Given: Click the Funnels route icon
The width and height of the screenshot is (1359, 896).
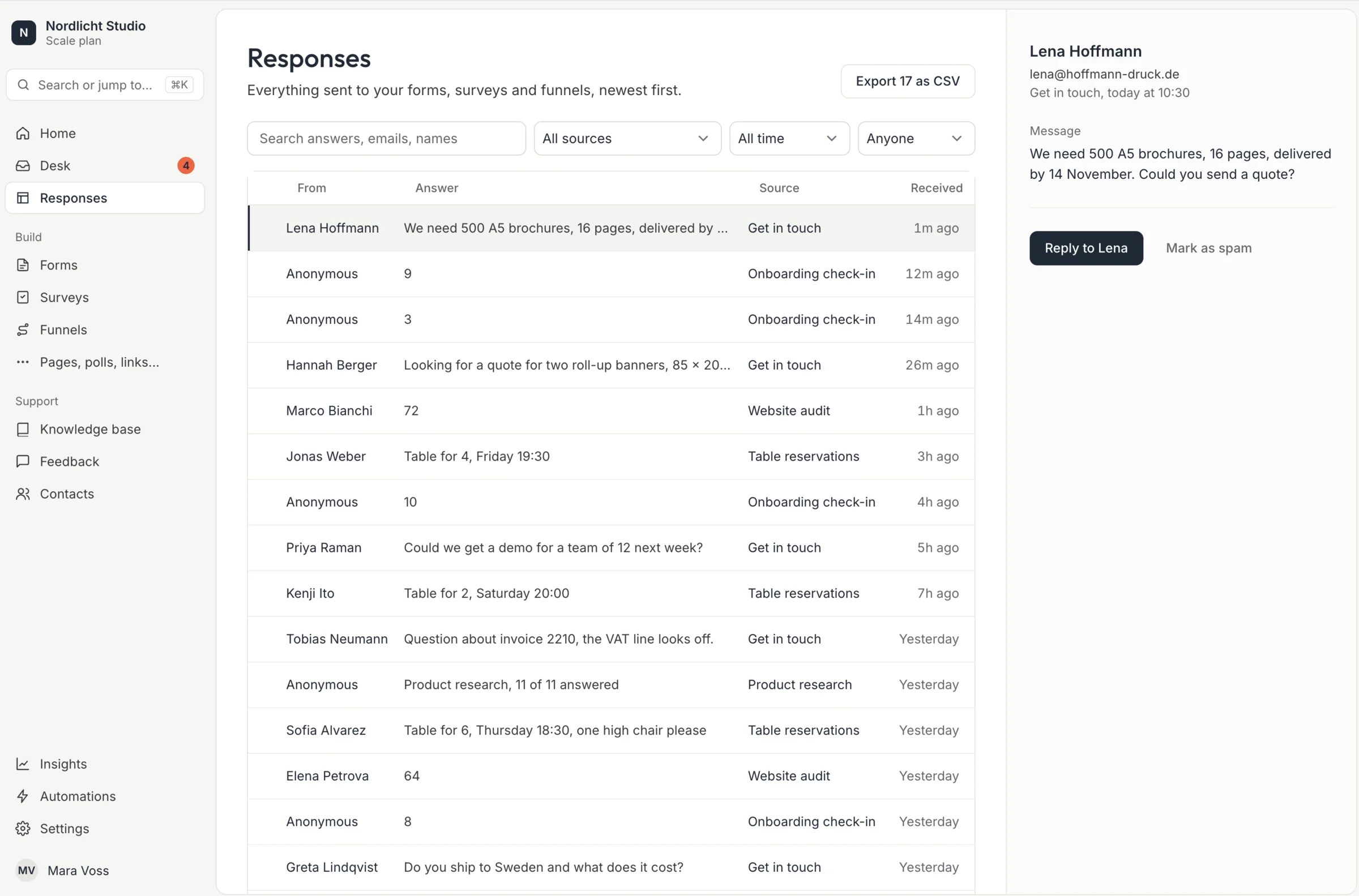Looking at the screenshot, I should 23,330.
